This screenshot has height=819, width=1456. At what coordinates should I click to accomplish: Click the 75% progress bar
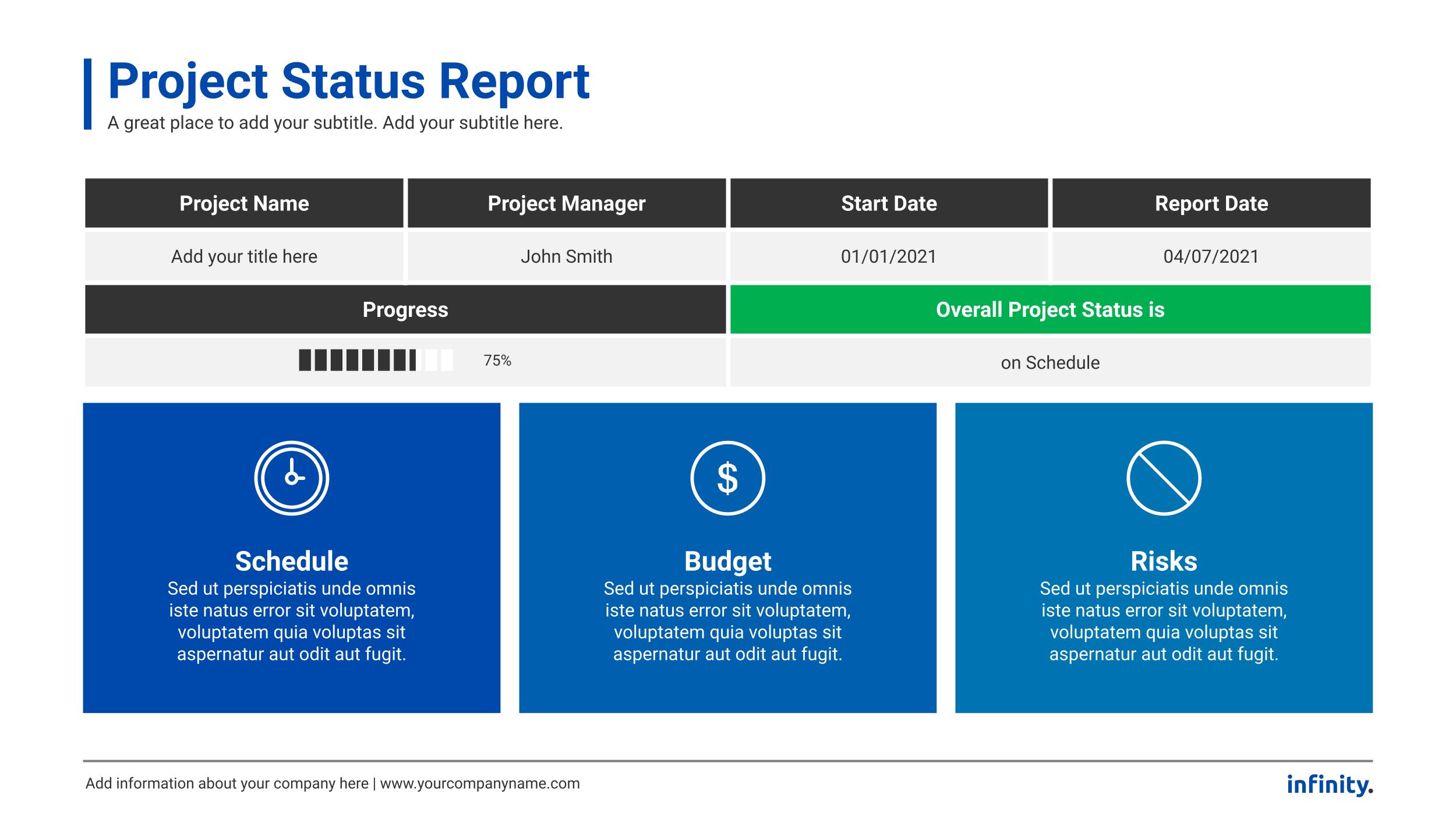(x=376, y=360)
